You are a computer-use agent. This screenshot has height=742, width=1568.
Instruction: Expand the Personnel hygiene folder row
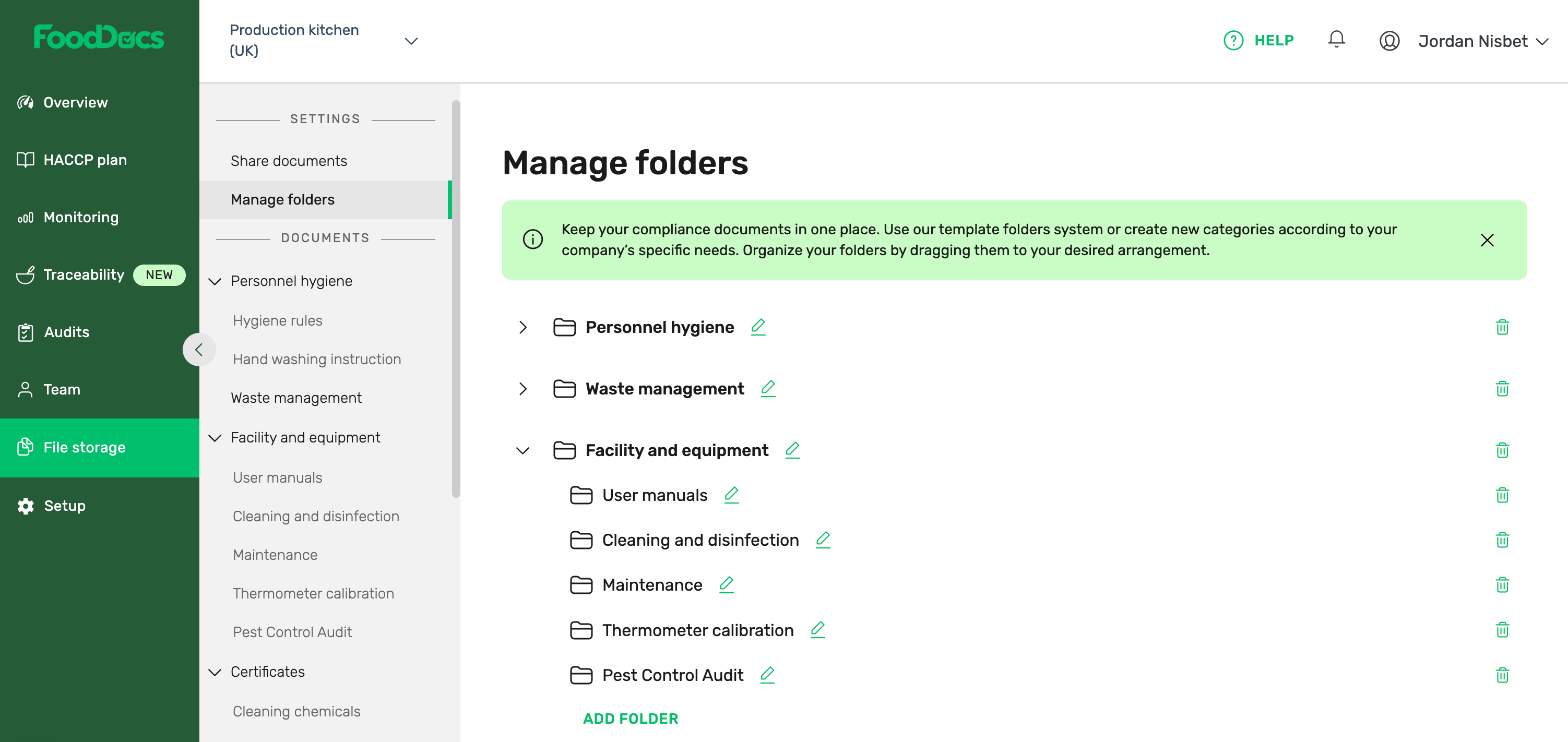click(522, 328)
